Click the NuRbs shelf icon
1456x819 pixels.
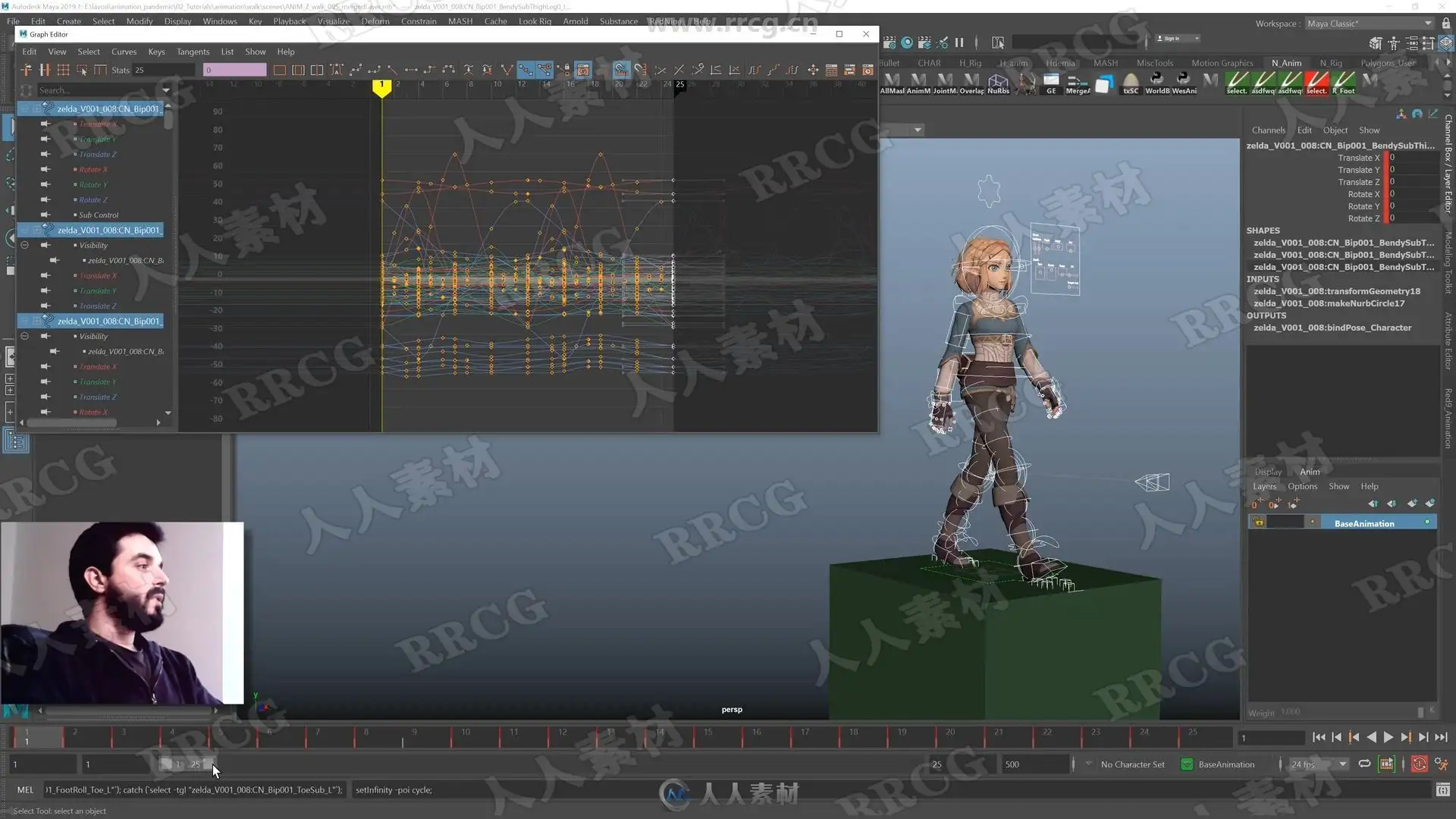coord(998,83)
